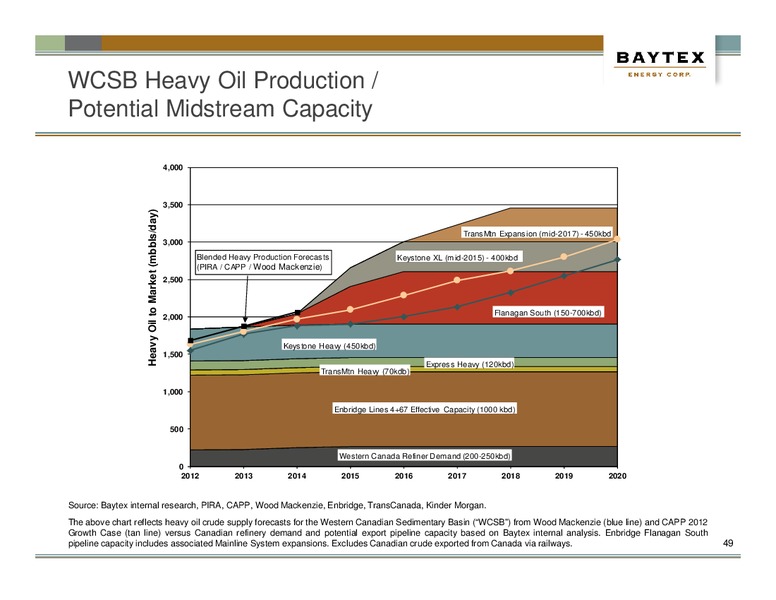Click the 2014 x-axis label
Image resolution: width=776 pixels, height=600 pixels.
(x=297, y=476)
